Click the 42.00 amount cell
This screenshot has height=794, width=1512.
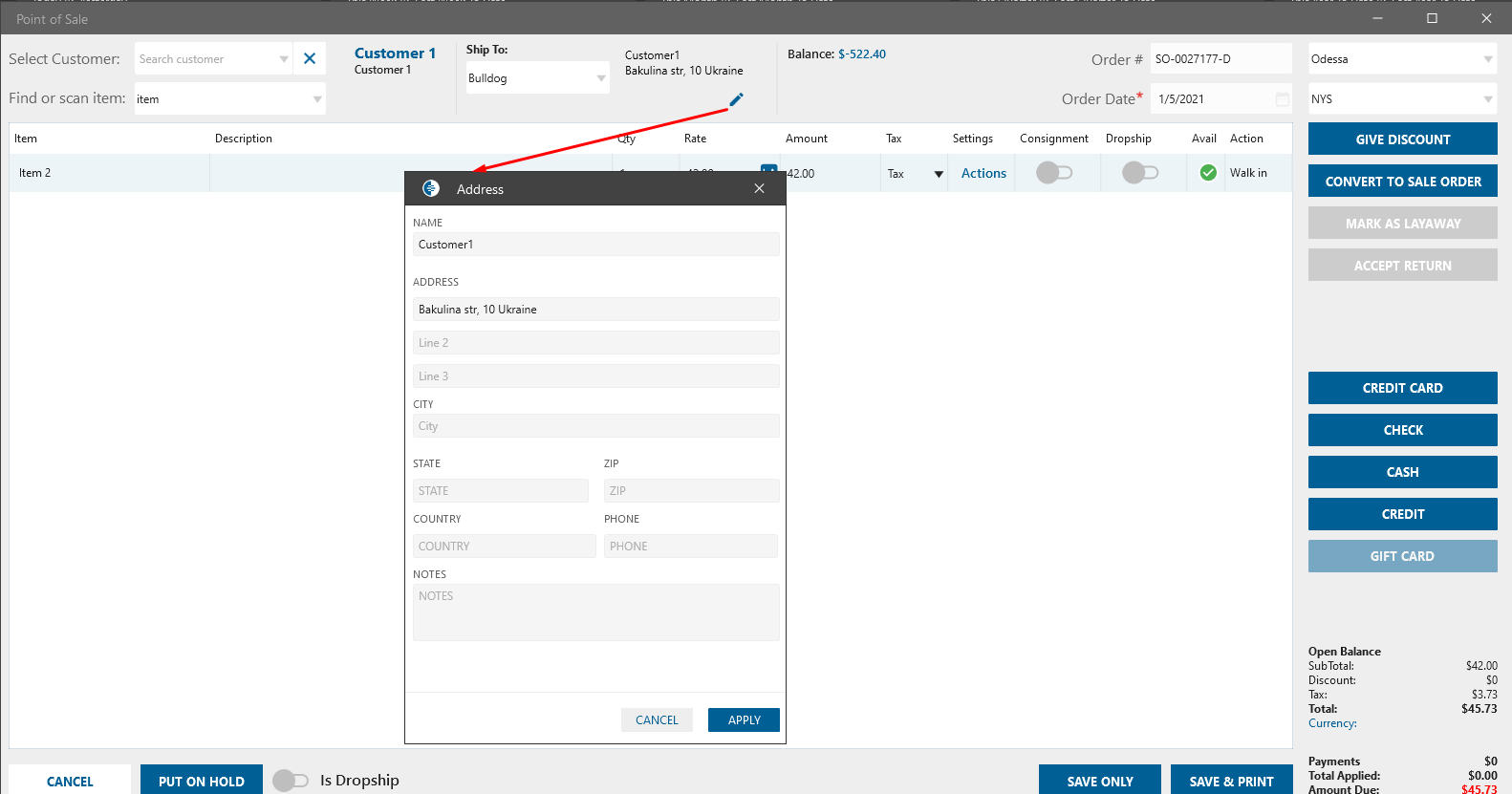click(x=830, y=174)
